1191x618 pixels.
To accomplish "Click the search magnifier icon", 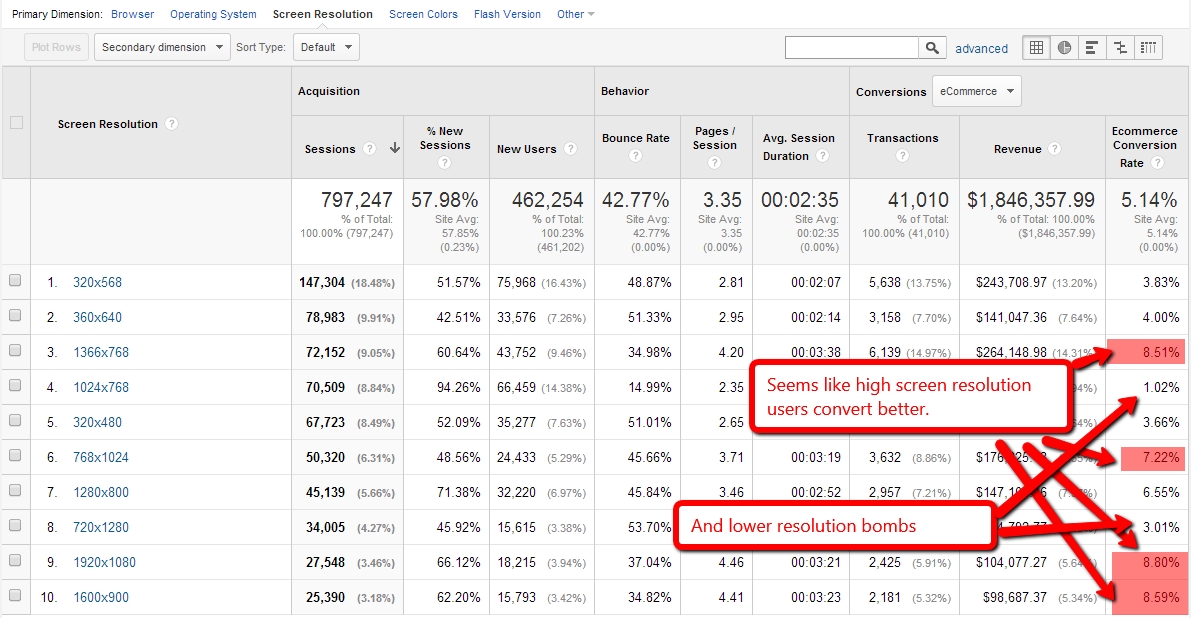I will [x=932, y=46].
